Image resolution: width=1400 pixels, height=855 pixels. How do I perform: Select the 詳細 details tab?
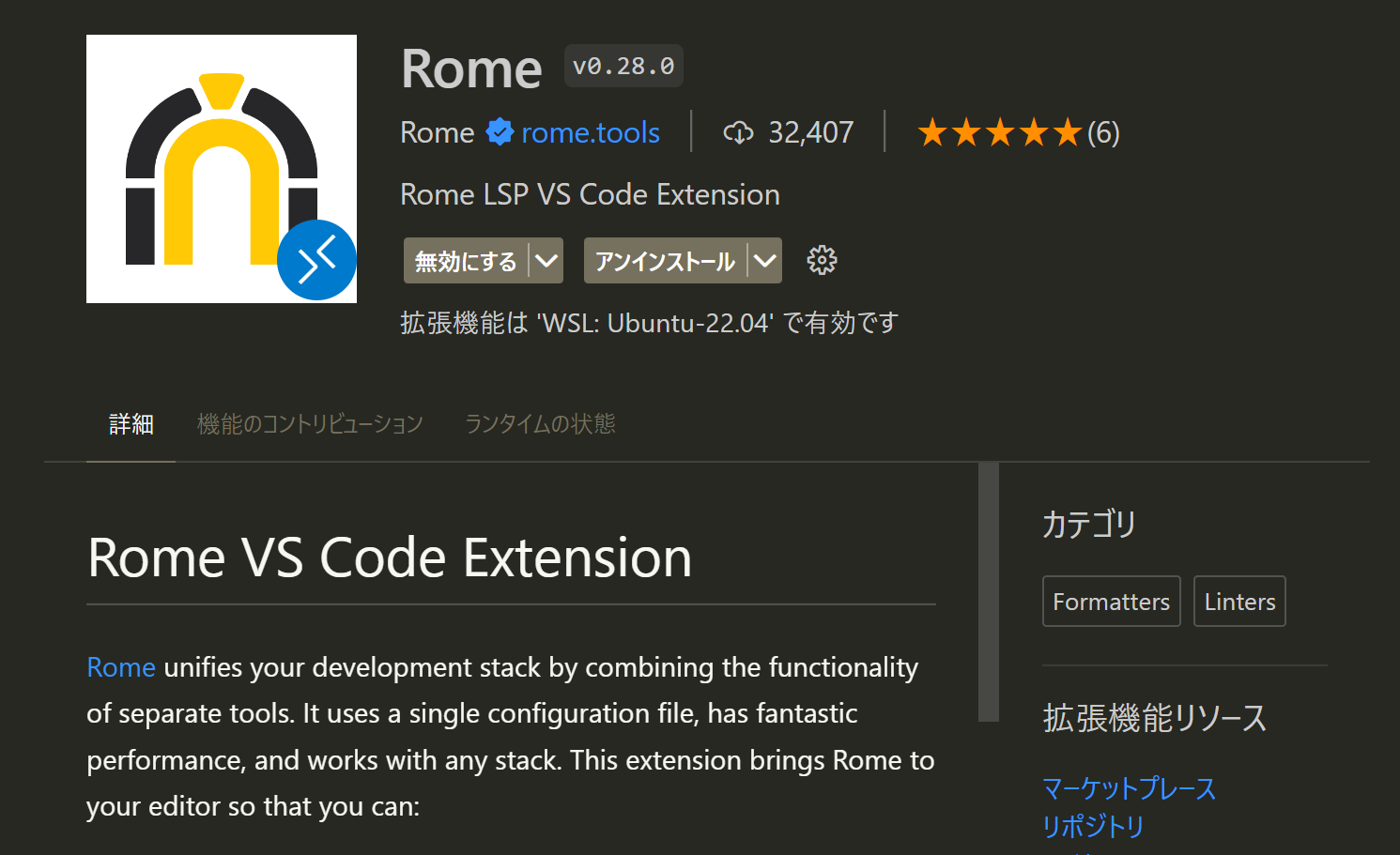(131, 424)
